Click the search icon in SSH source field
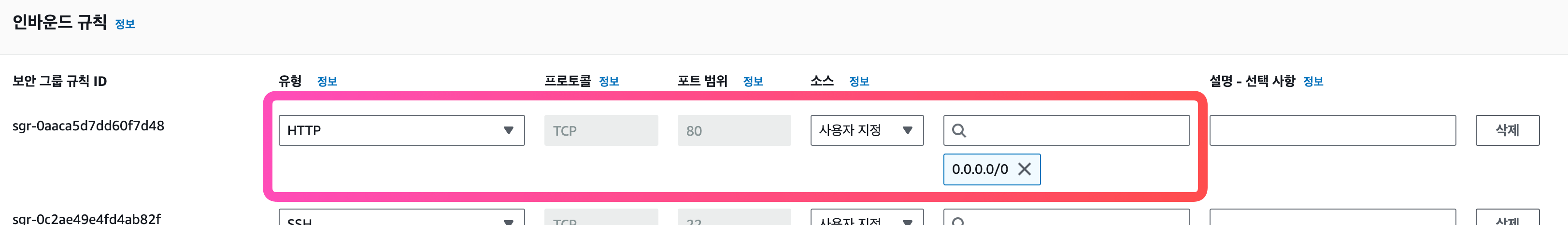 [959, 221]
